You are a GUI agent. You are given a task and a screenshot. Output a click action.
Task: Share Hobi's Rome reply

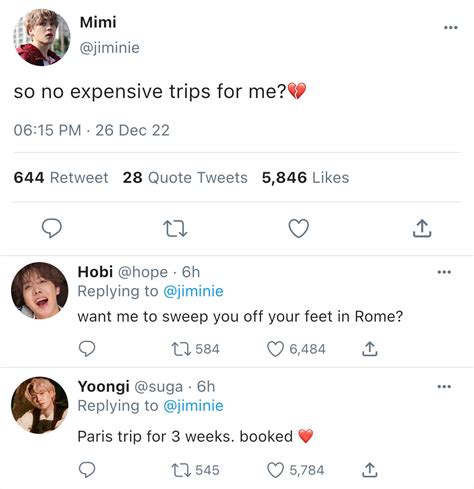369,349
